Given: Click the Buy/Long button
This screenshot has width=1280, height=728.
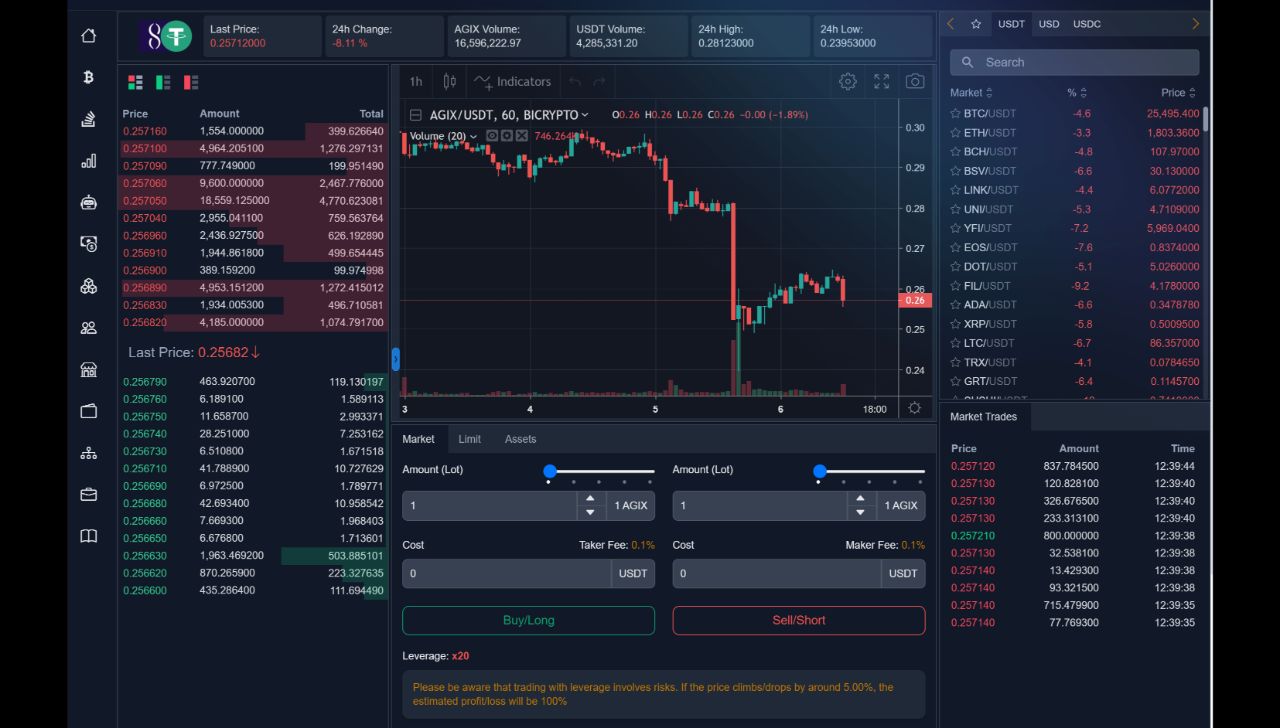Looking at the screenshot, I should pyautogui.click(x=528, y=620).
